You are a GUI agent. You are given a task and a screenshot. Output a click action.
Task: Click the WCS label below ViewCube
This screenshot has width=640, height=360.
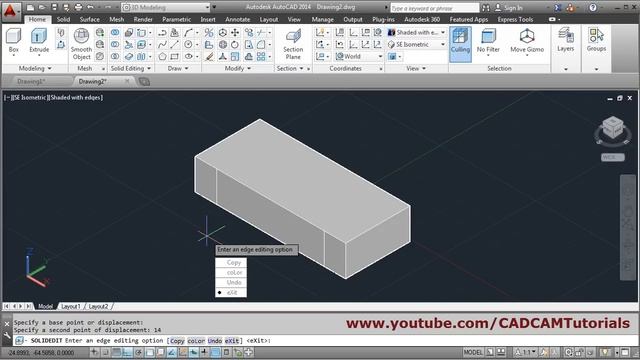click(x=612, y=157)
